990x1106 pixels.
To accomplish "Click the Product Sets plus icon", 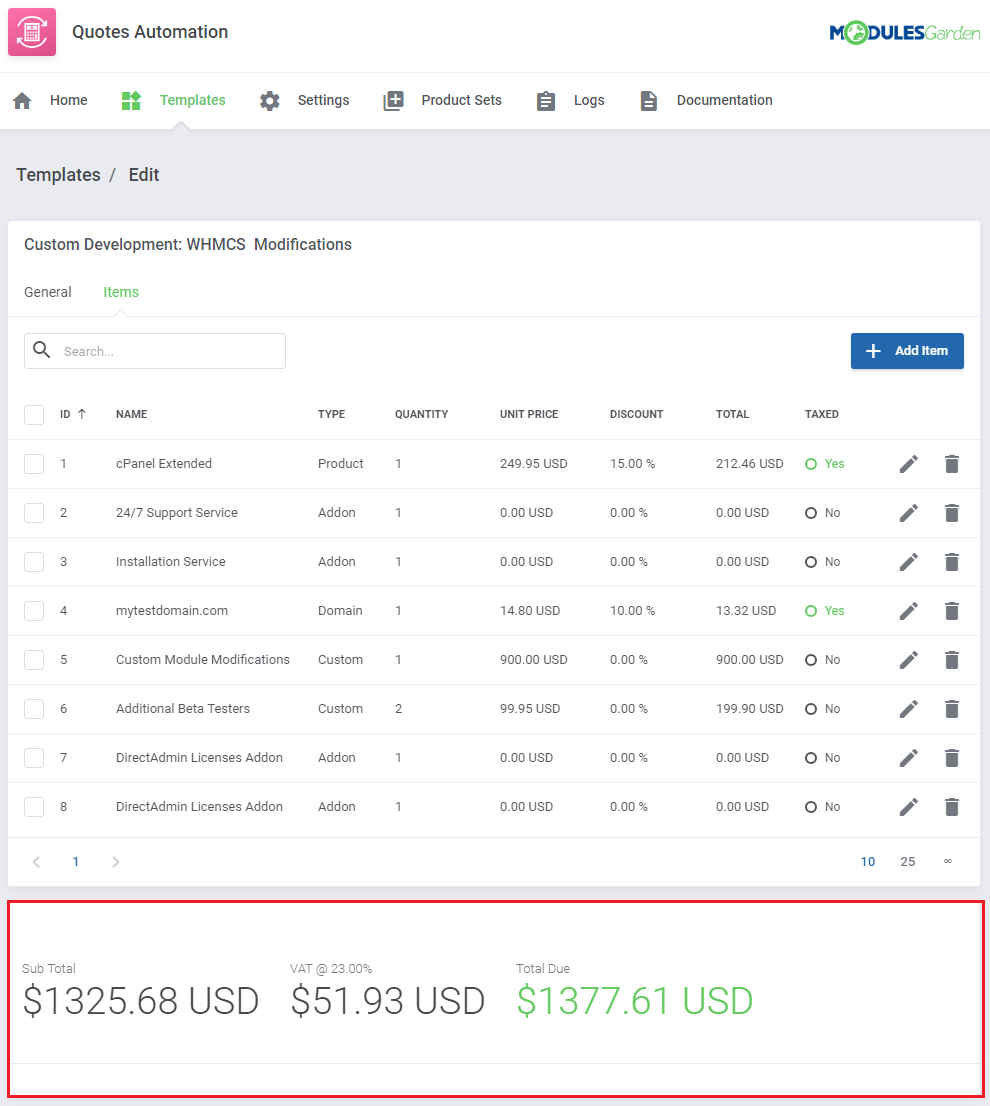I will click(393, 101).
